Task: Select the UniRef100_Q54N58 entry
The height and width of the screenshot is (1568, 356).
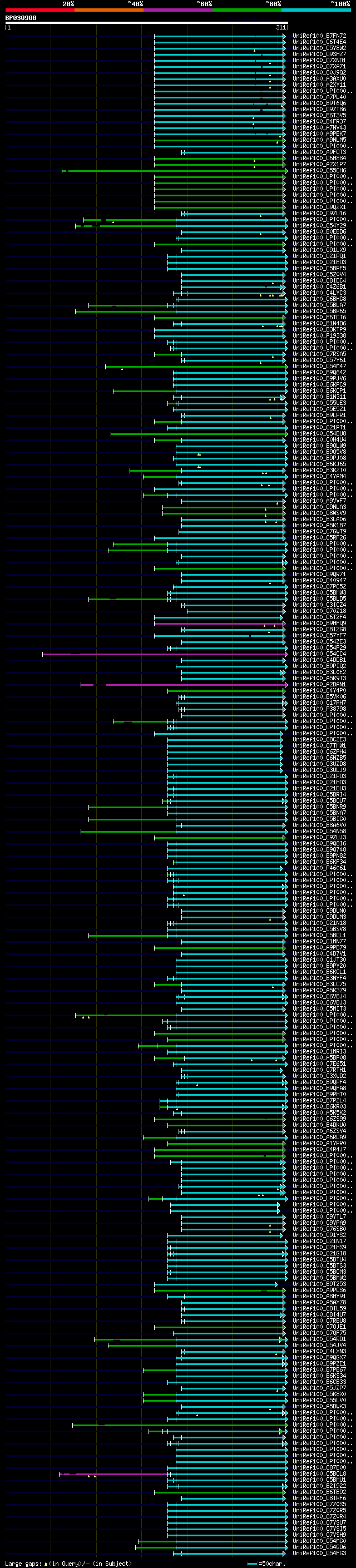Action: tap(319, 831)
